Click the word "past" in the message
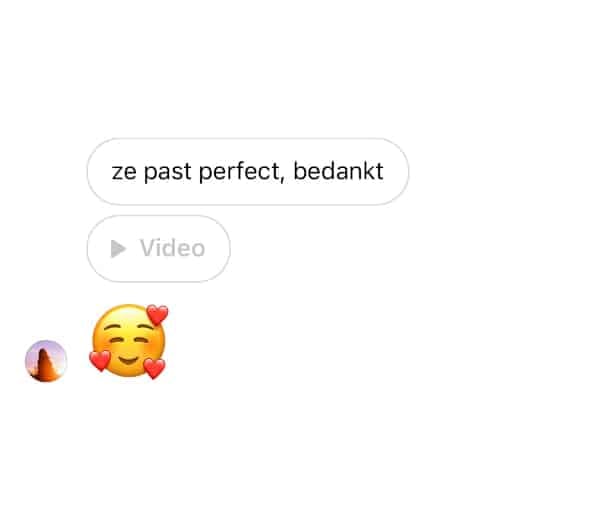 click(167, 173)
